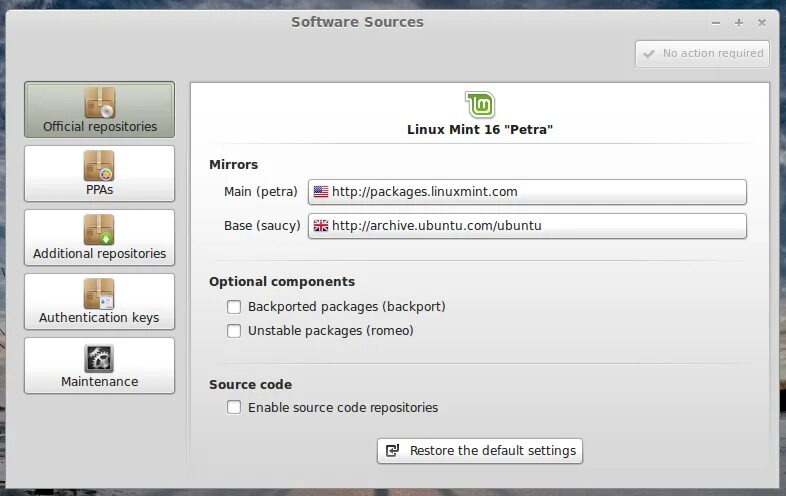786x496 pixels.
Task: Click the checkmark icon in No action required
Action: 649,54
